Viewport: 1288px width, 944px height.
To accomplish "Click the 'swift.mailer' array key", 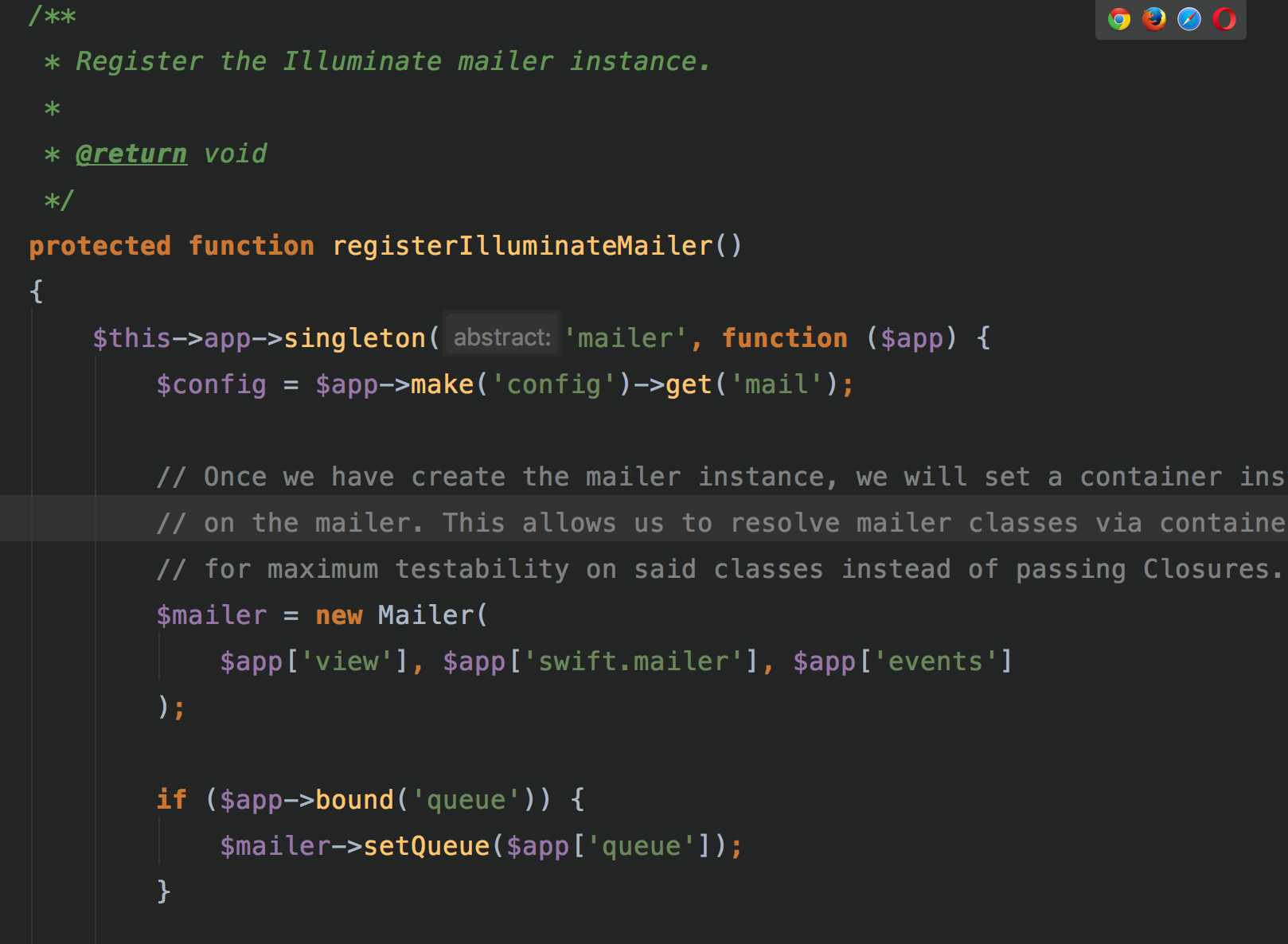I will click(633, 661).
